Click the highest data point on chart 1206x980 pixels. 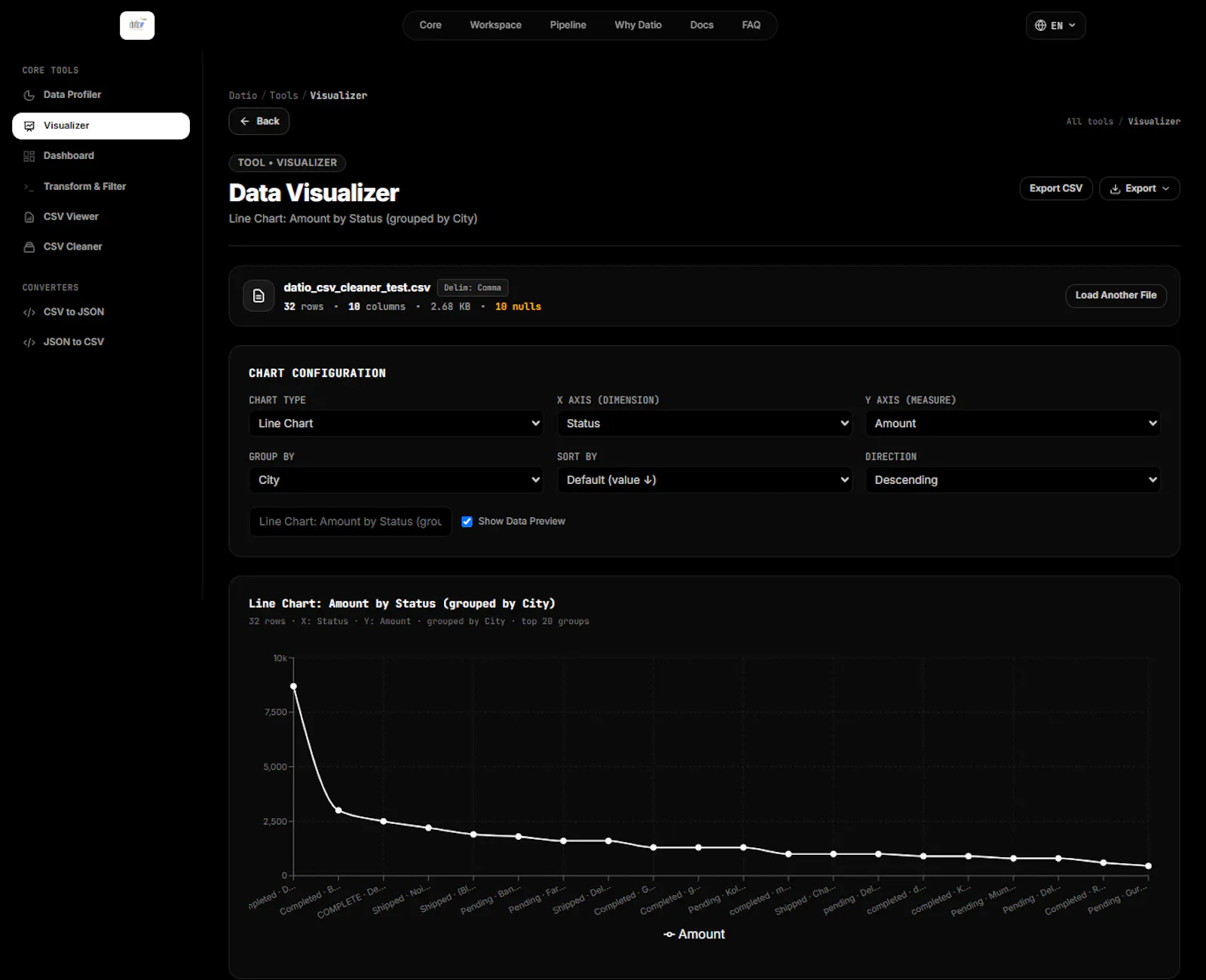pos(293,687)
